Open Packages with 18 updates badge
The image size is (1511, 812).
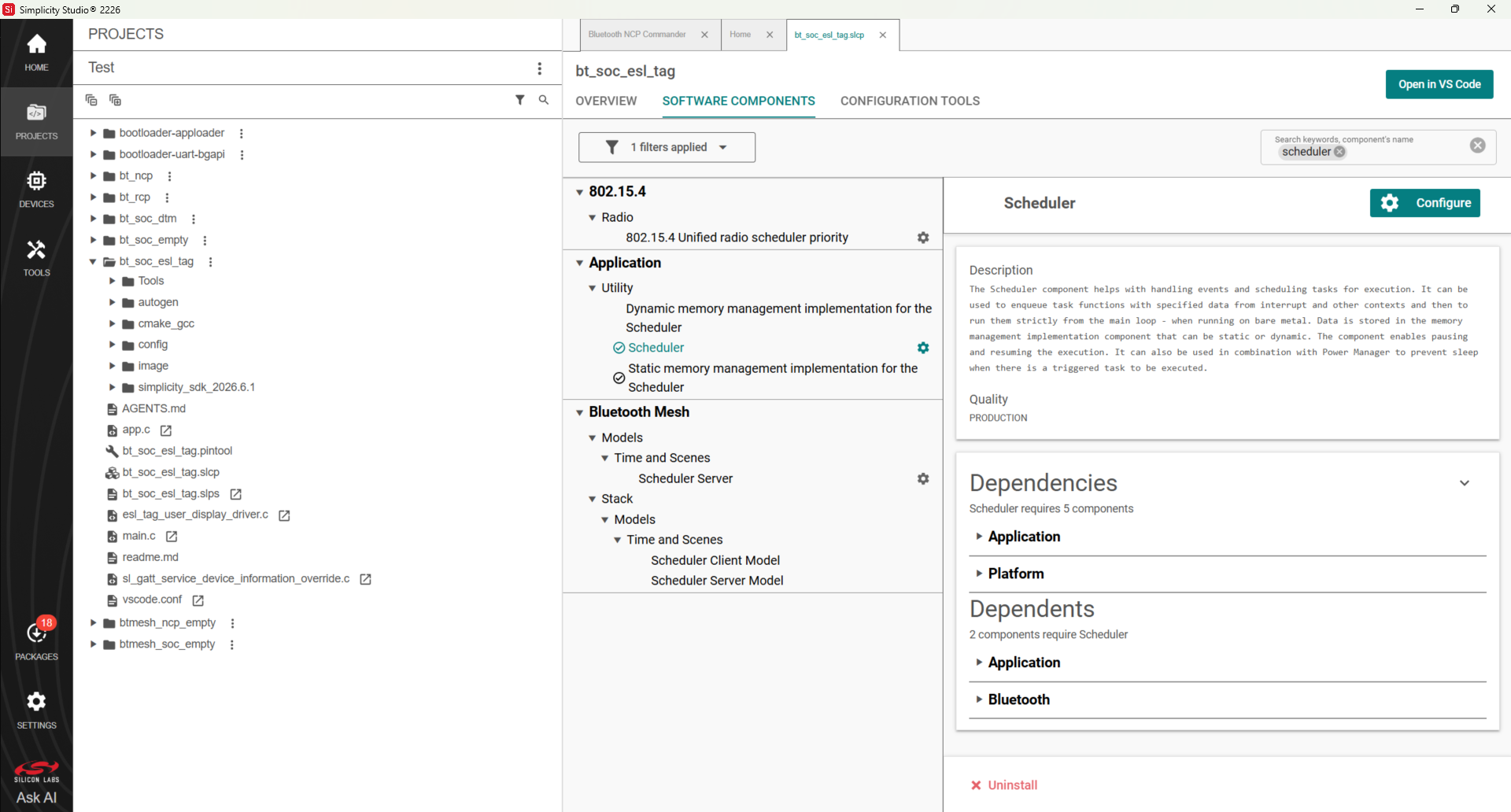(x=36, y=638)
